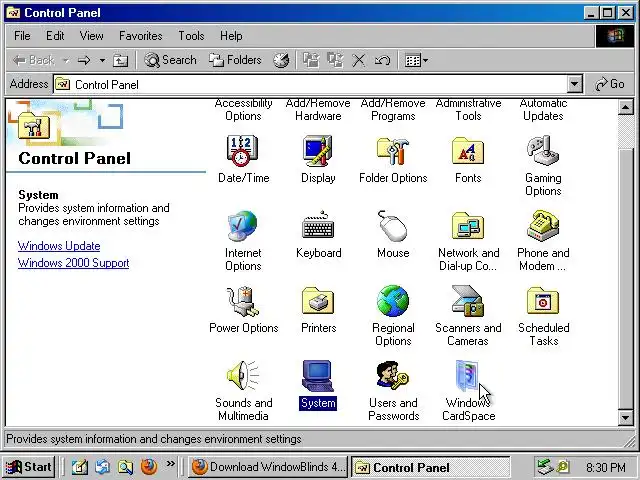
Task: Click the scrollbar up arrow
Action: [625, 107]
